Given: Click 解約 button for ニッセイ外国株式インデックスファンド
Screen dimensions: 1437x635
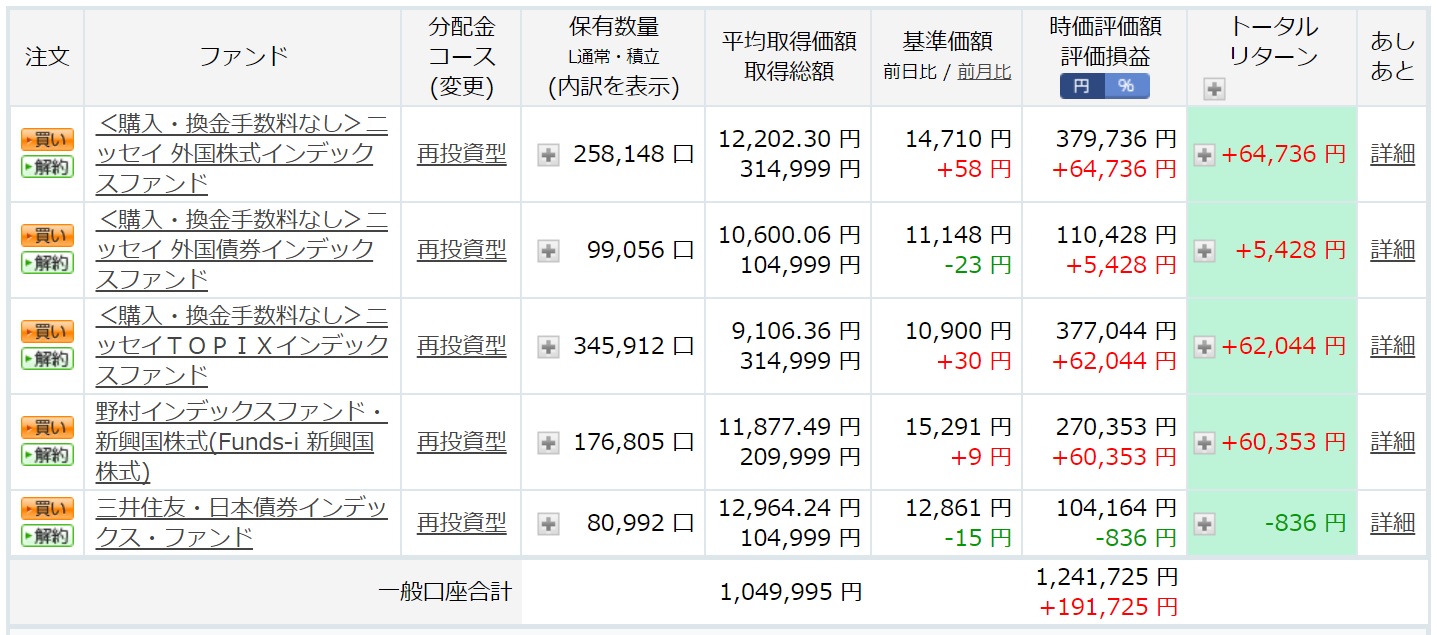Looking at the screenshot, I should pos(47,167).
